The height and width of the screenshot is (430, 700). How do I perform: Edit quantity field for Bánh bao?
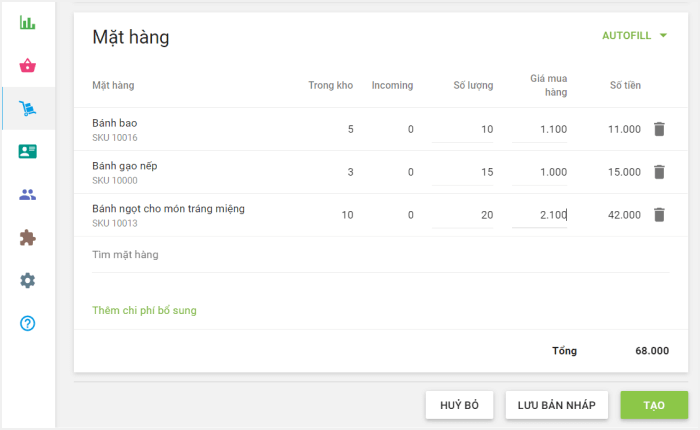[x=464, y=130]
